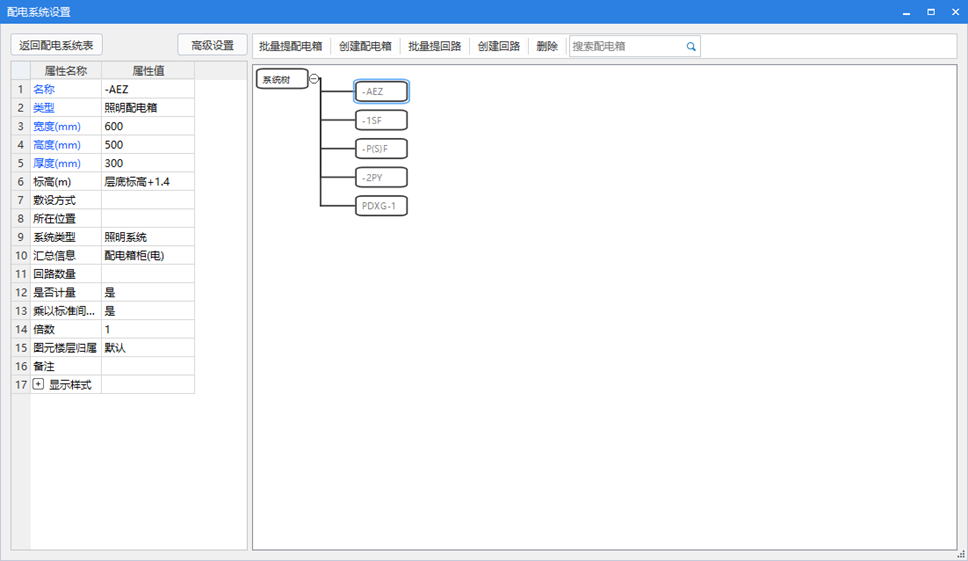This screenshot has width=968, height=561.
Task: Click 批量提配电箱 in toolbar
Action: click(290, 46)
